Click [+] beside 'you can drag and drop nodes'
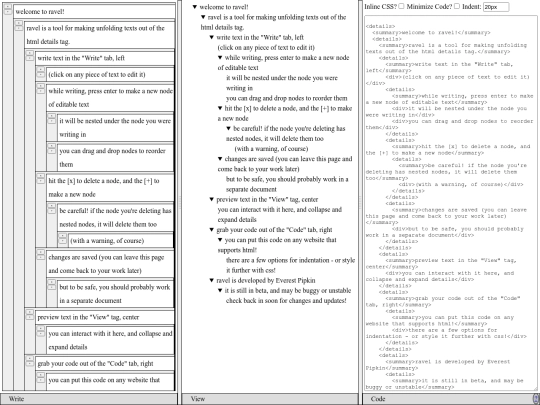The width and height of the screenshot is (540, 405). tap(52, 151)
